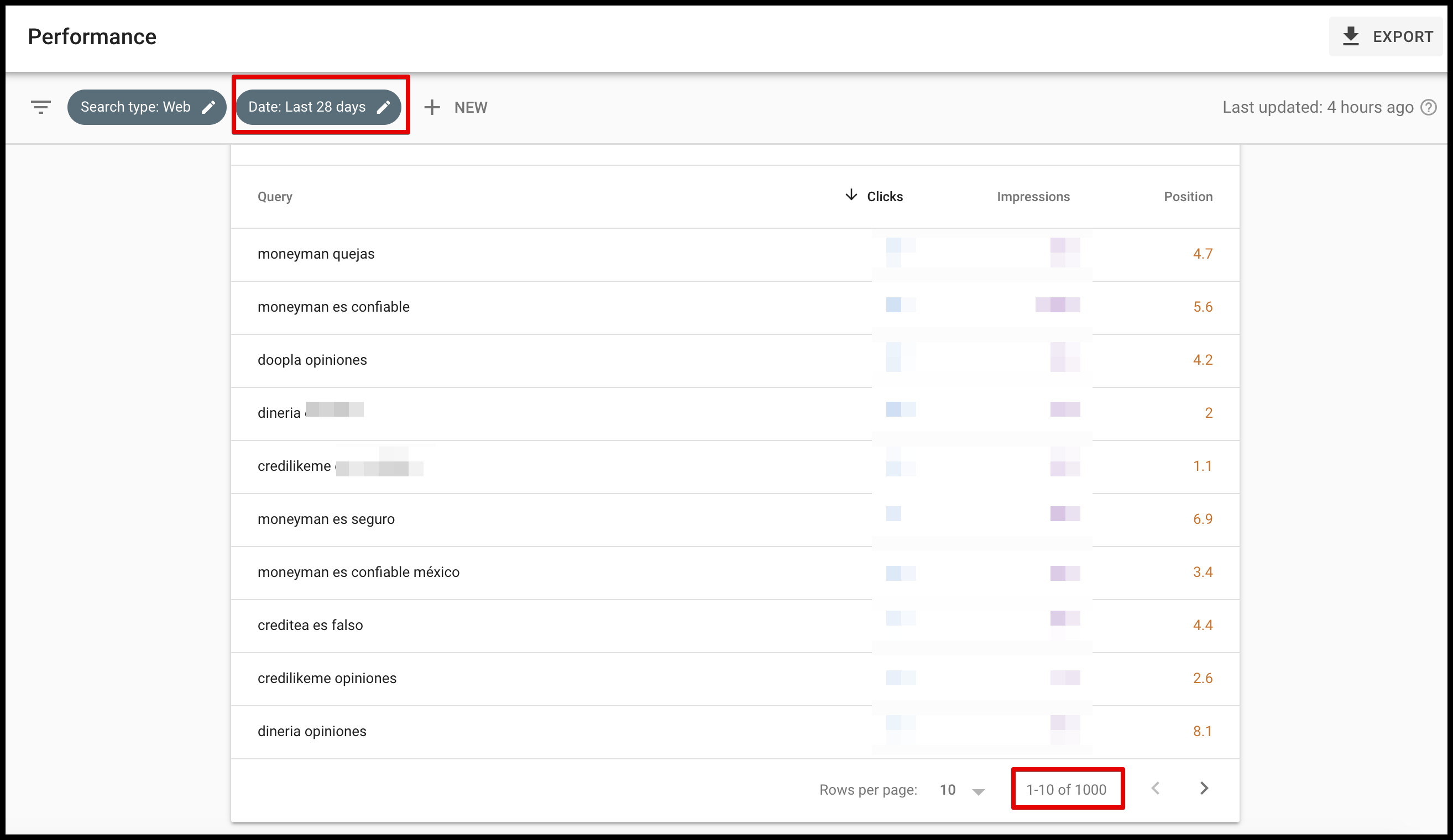The height and width of the screenshot is (840, 1453).
Task: Click position value 4.4
Action: pos(1203,625)
